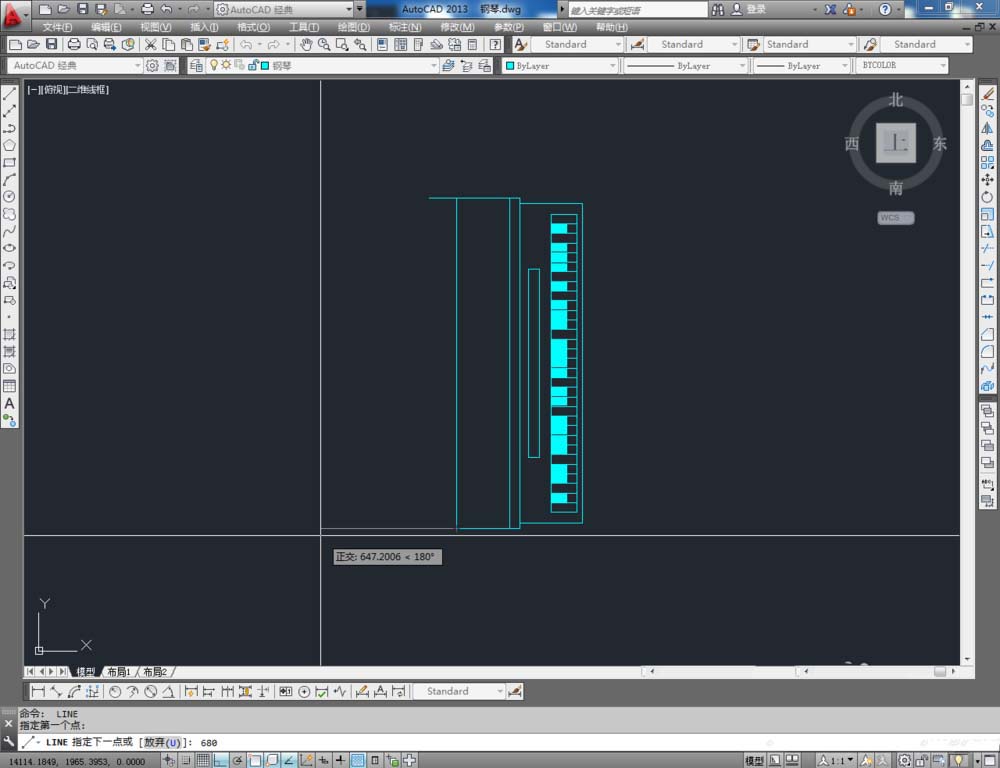
Task: Toggle the layer on/off lightbulb icon
Action: 214,65
